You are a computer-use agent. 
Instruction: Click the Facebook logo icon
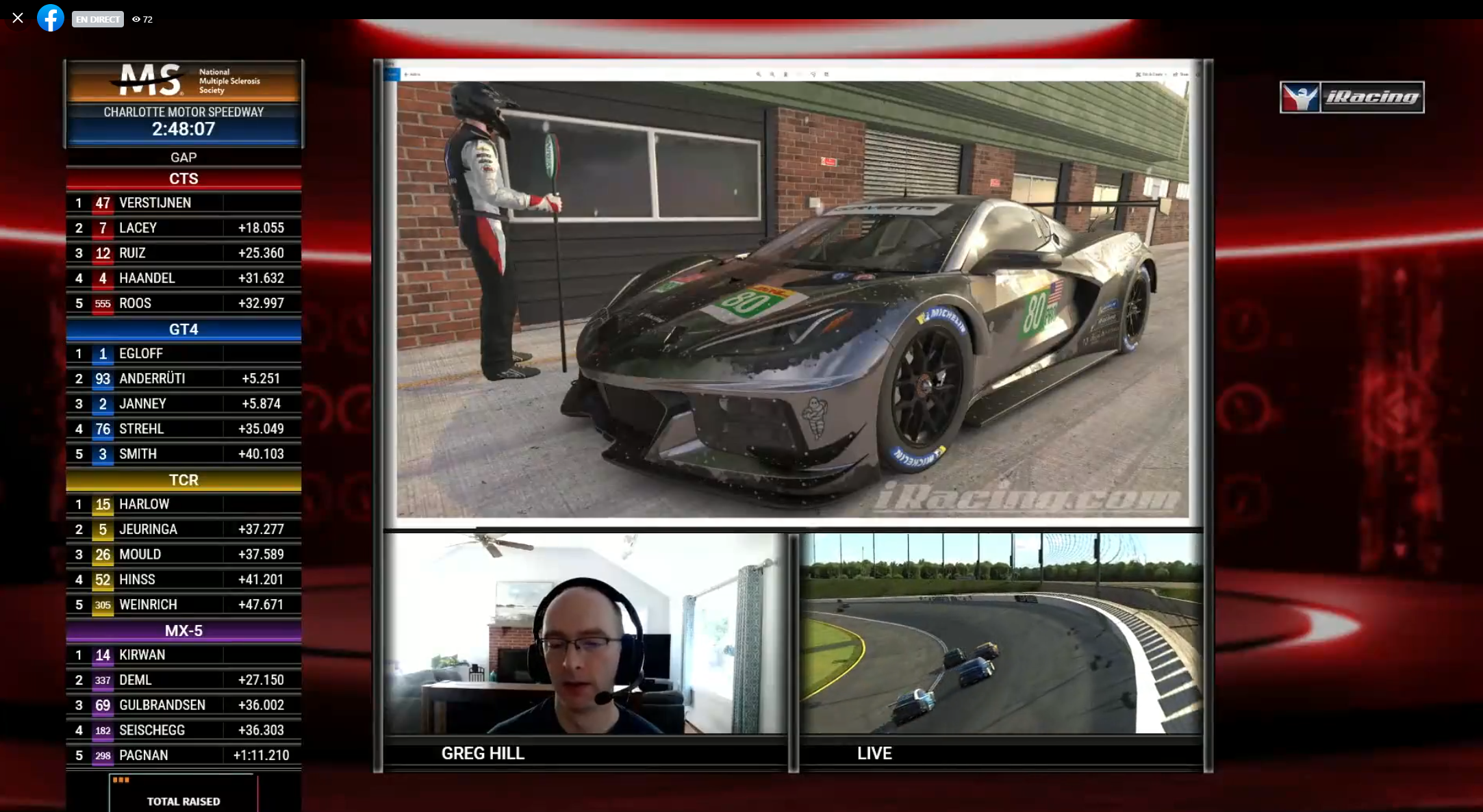tap(51, 18)
